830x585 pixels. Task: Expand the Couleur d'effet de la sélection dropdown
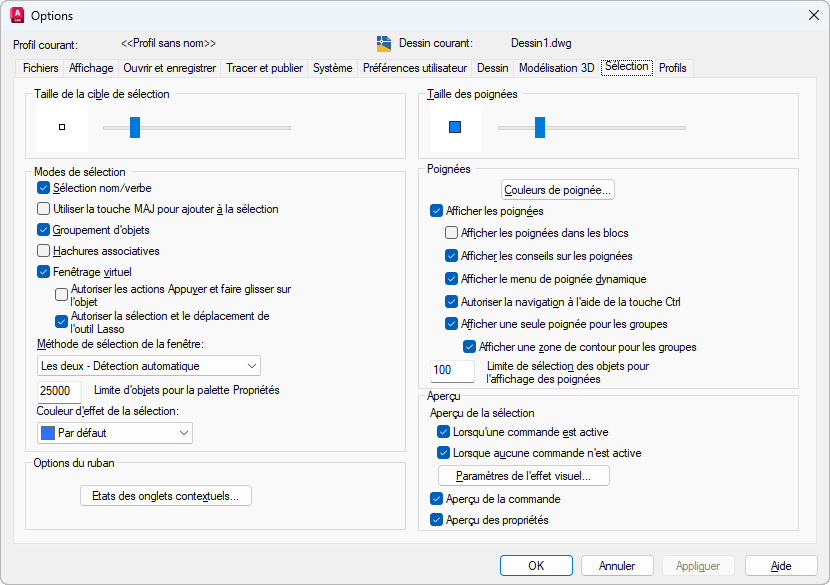point(114,433)
